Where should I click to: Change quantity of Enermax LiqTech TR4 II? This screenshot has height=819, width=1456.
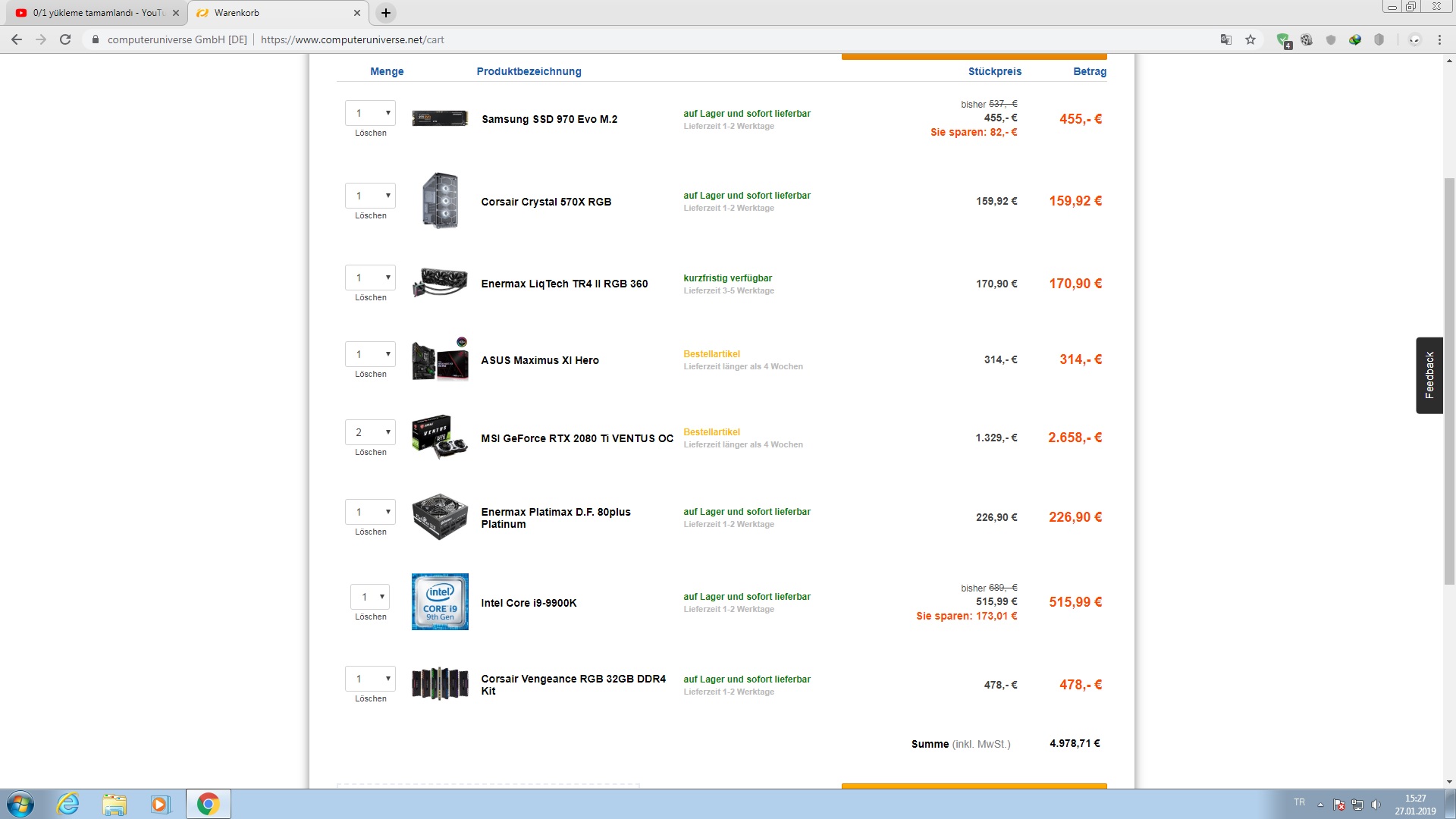[370, 278]
